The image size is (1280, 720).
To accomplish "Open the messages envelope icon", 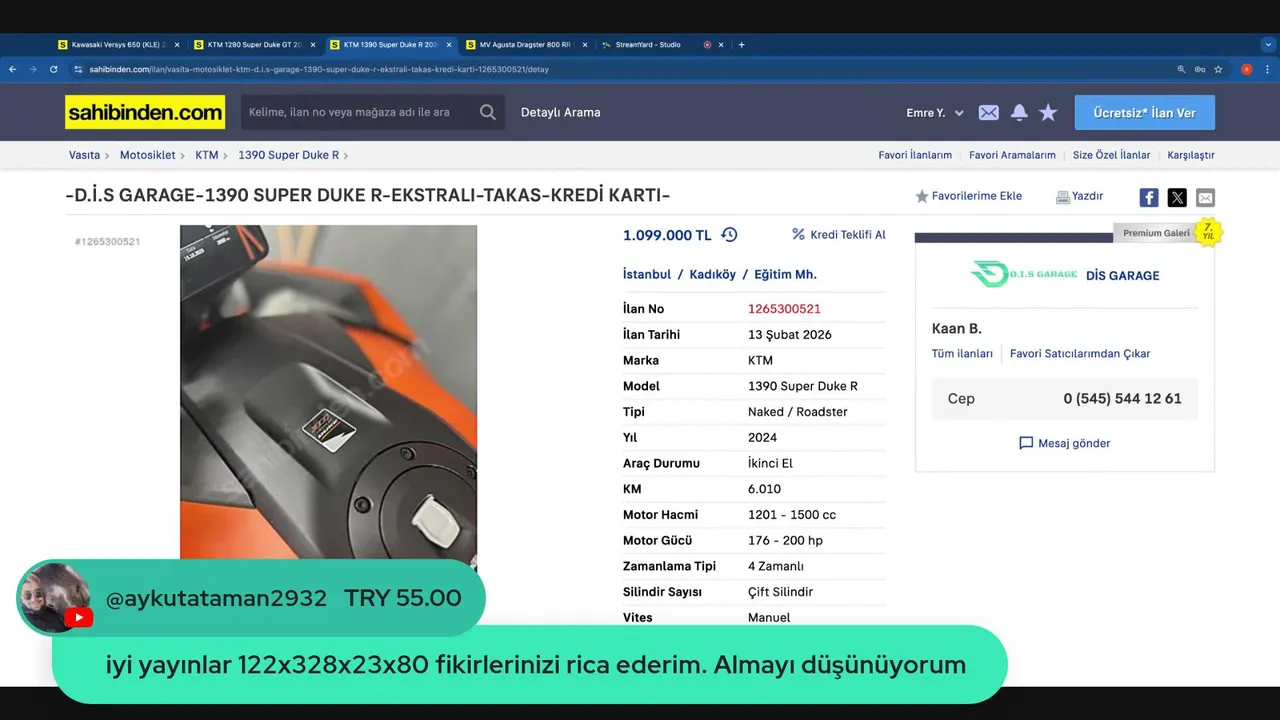I will click(988, 113).
